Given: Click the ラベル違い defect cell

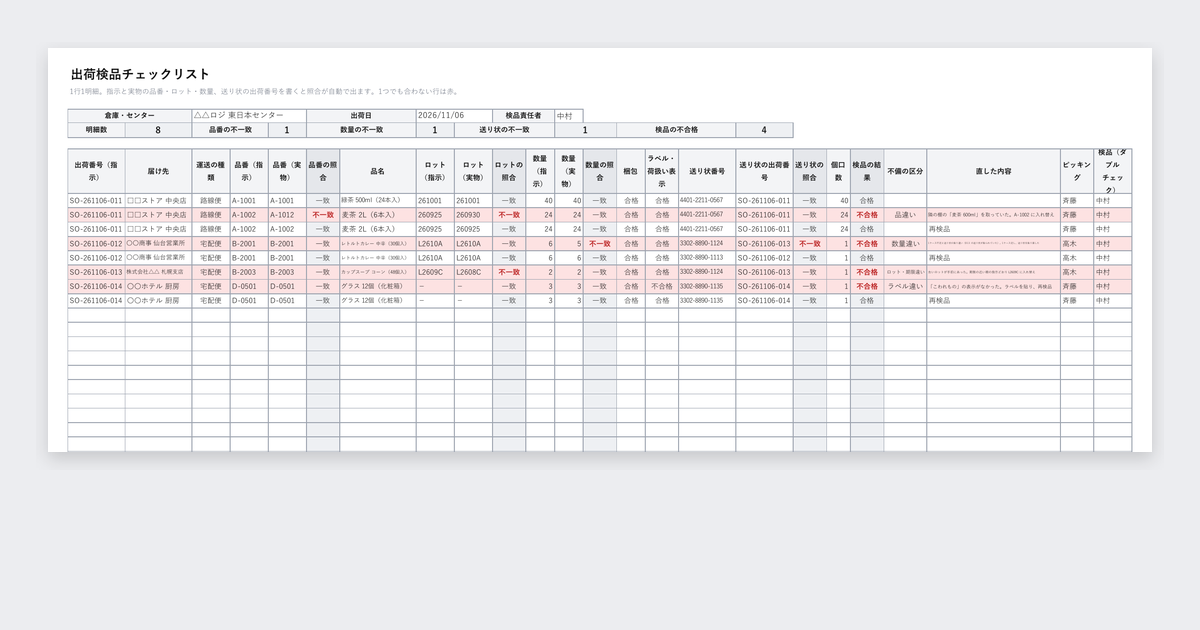Looking at the screenshot, I should pyautogui.click(x=905, y=286).
